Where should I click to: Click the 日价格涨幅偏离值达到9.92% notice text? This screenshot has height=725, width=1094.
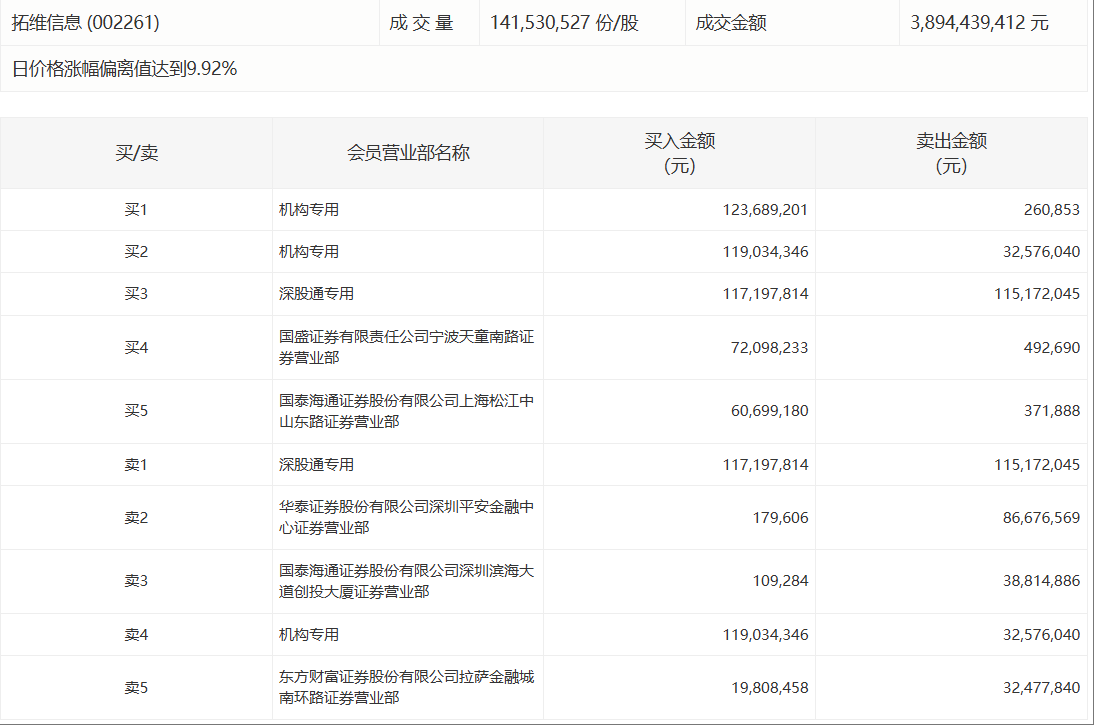[x=124, y=69]
